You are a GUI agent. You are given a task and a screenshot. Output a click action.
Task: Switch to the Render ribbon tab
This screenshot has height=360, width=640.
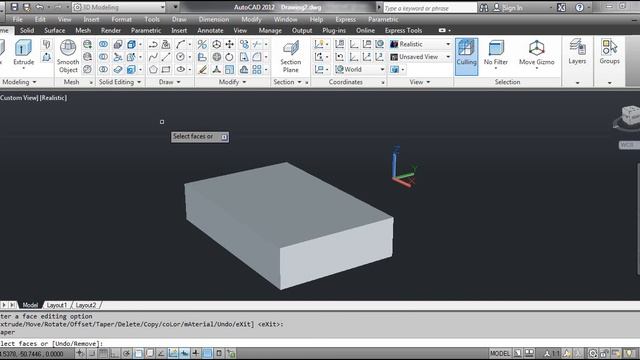click(x=111, y=30)
